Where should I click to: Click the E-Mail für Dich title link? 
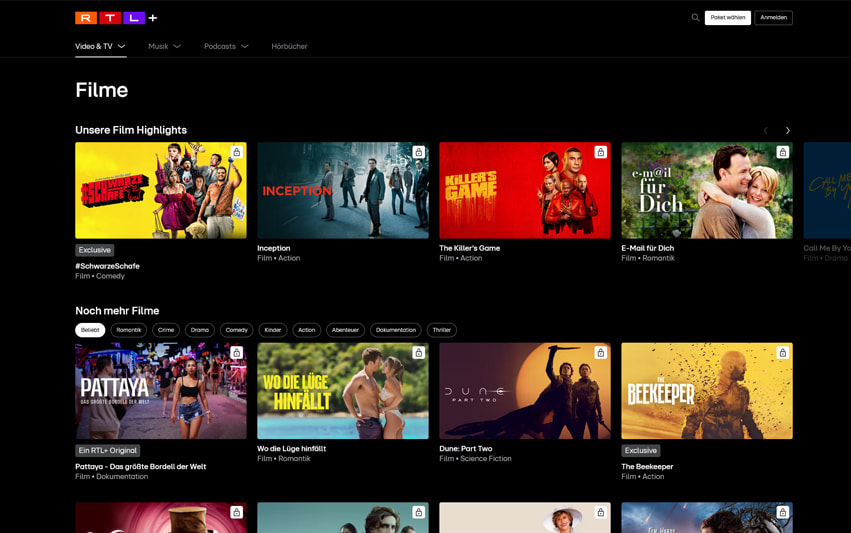[x=647, y=248]
